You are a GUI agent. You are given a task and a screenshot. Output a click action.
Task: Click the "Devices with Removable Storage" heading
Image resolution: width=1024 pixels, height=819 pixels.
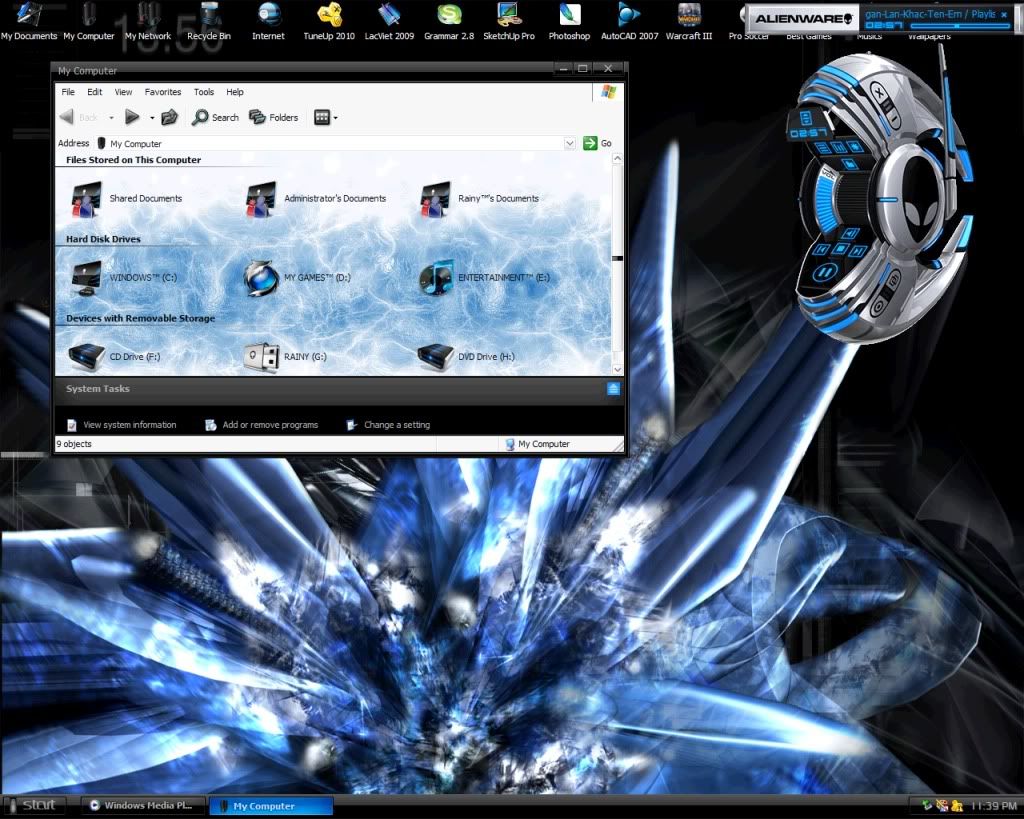click(140, 318)
